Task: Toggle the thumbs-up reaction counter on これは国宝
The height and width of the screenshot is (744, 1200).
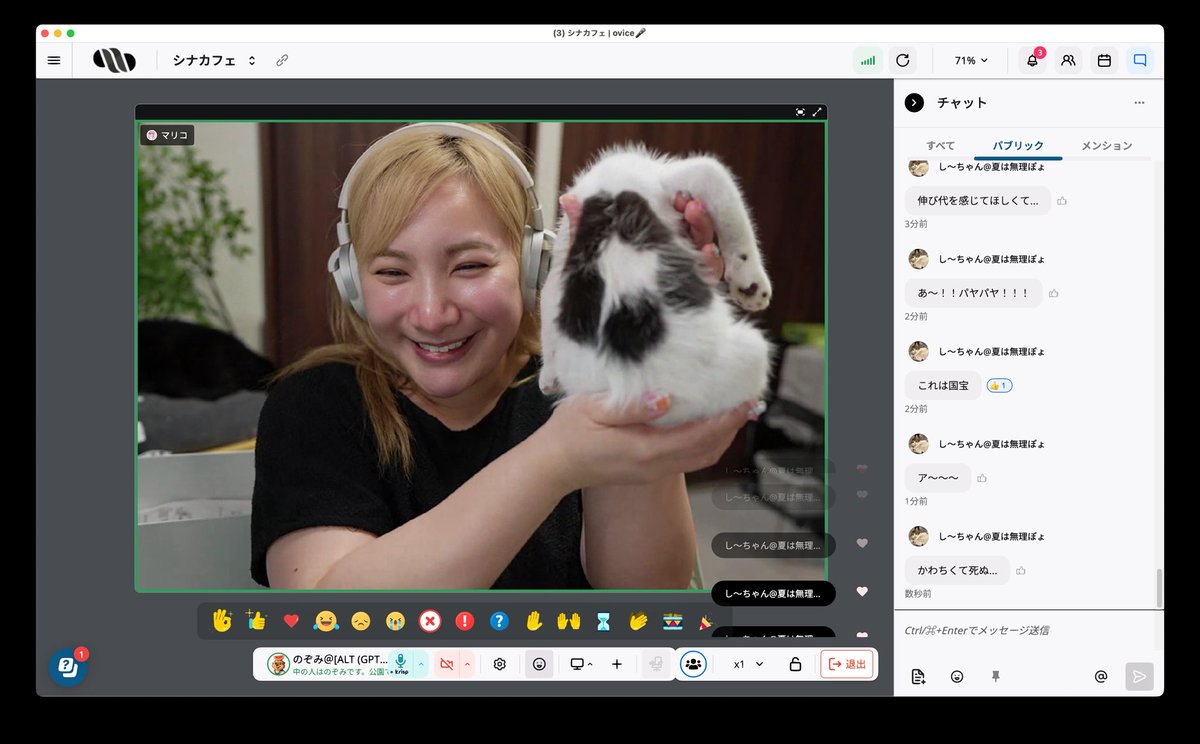Action: pyautogui.click(x=999, y=385)
